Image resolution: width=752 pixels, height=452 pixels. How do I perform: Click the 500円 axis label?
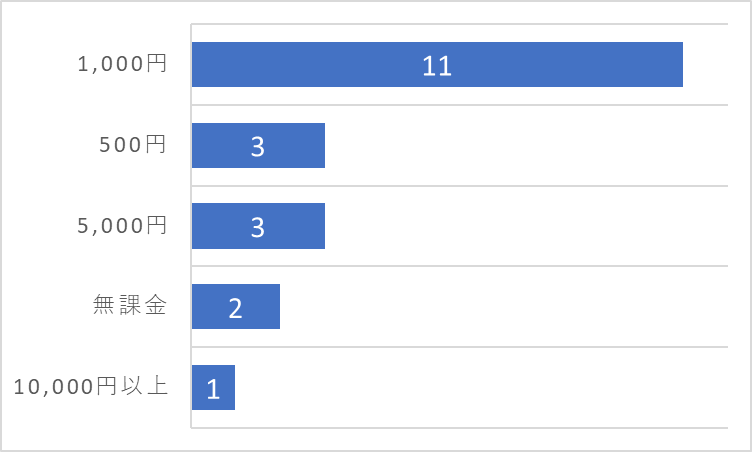(x=133, y=144)
